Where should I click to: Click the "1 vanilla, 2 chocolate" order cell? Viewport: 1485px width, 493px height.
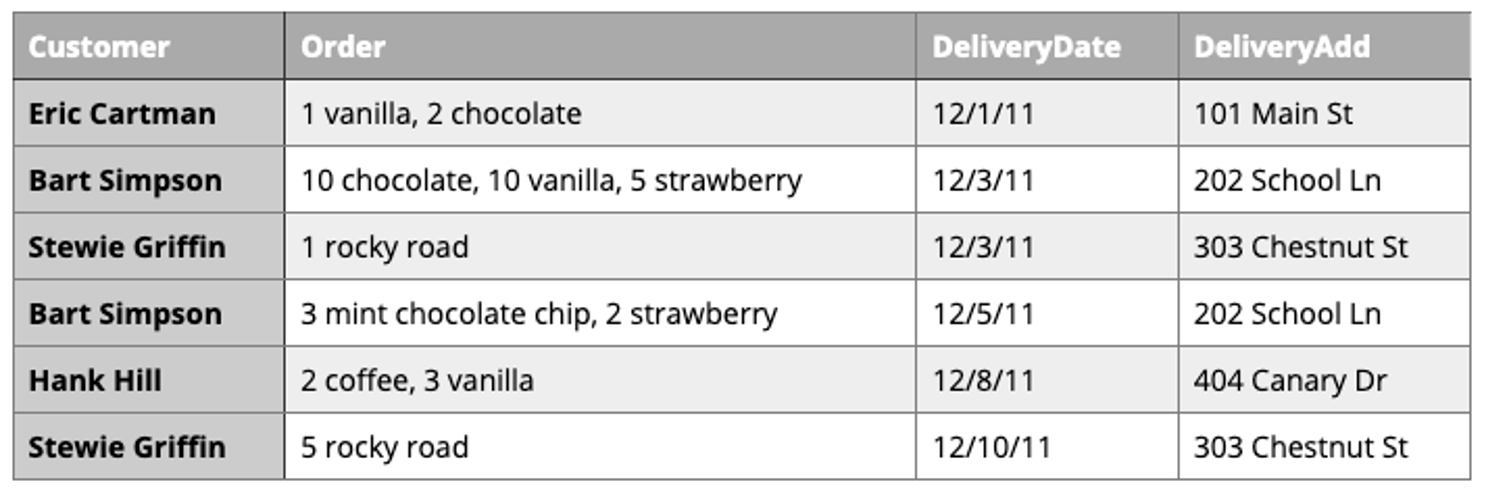tap(441, 114)
